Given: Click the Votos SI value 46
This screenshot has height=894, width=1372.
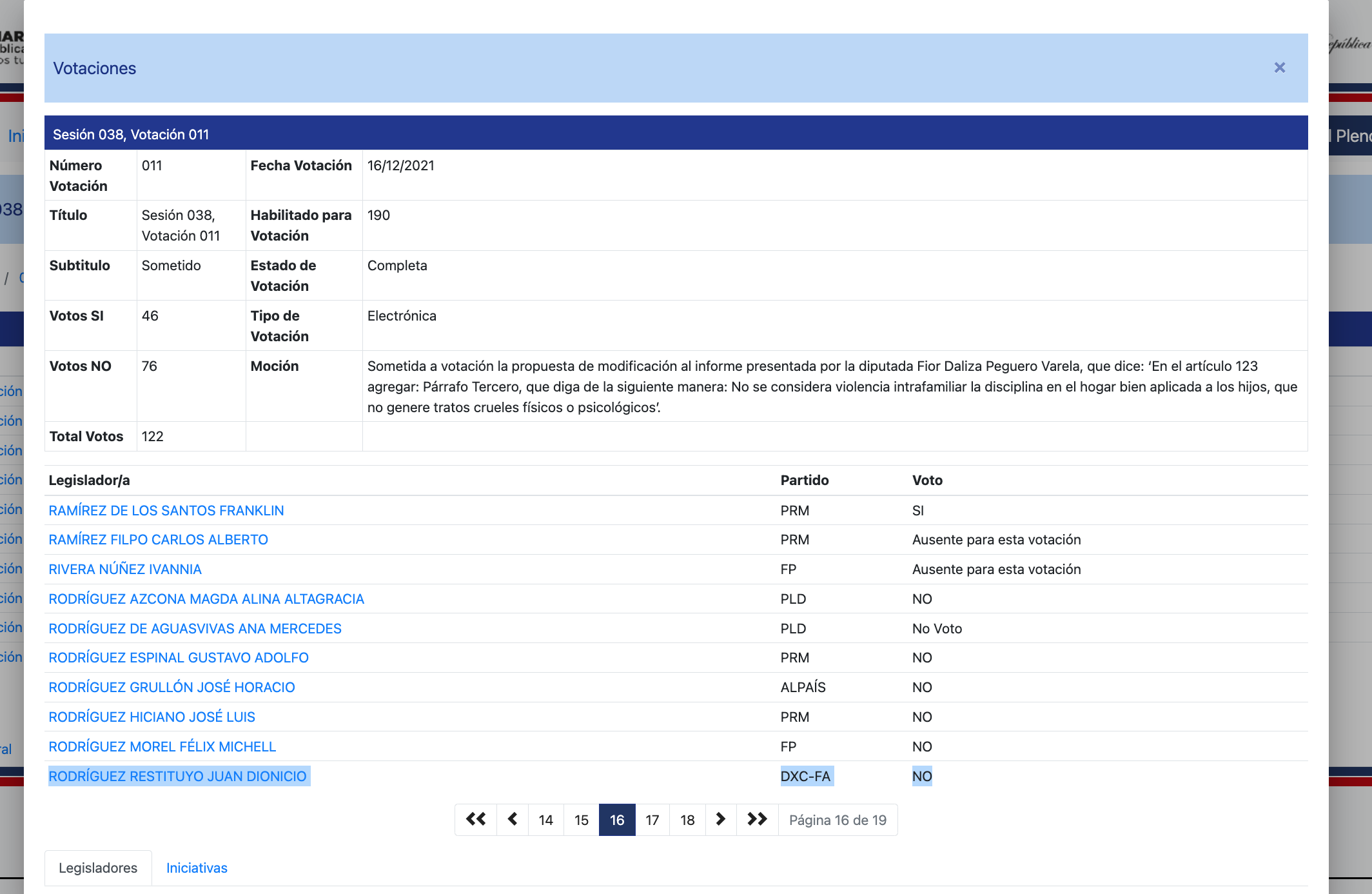Looking at the screenshot, I should [150, 316].
